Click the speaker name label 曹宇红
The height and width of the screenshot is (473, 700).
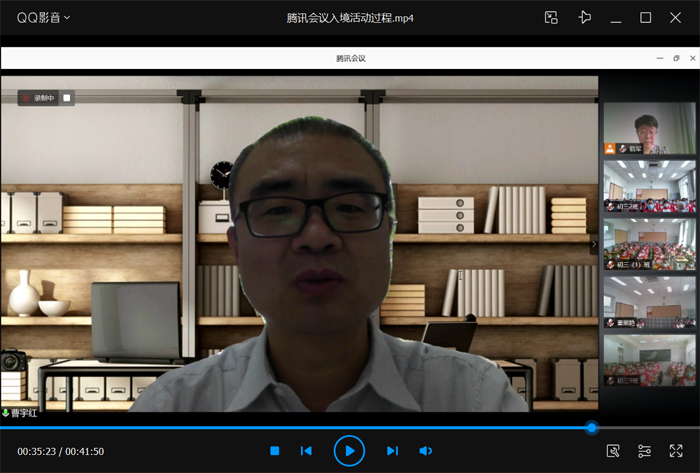[x=24, y=413]
